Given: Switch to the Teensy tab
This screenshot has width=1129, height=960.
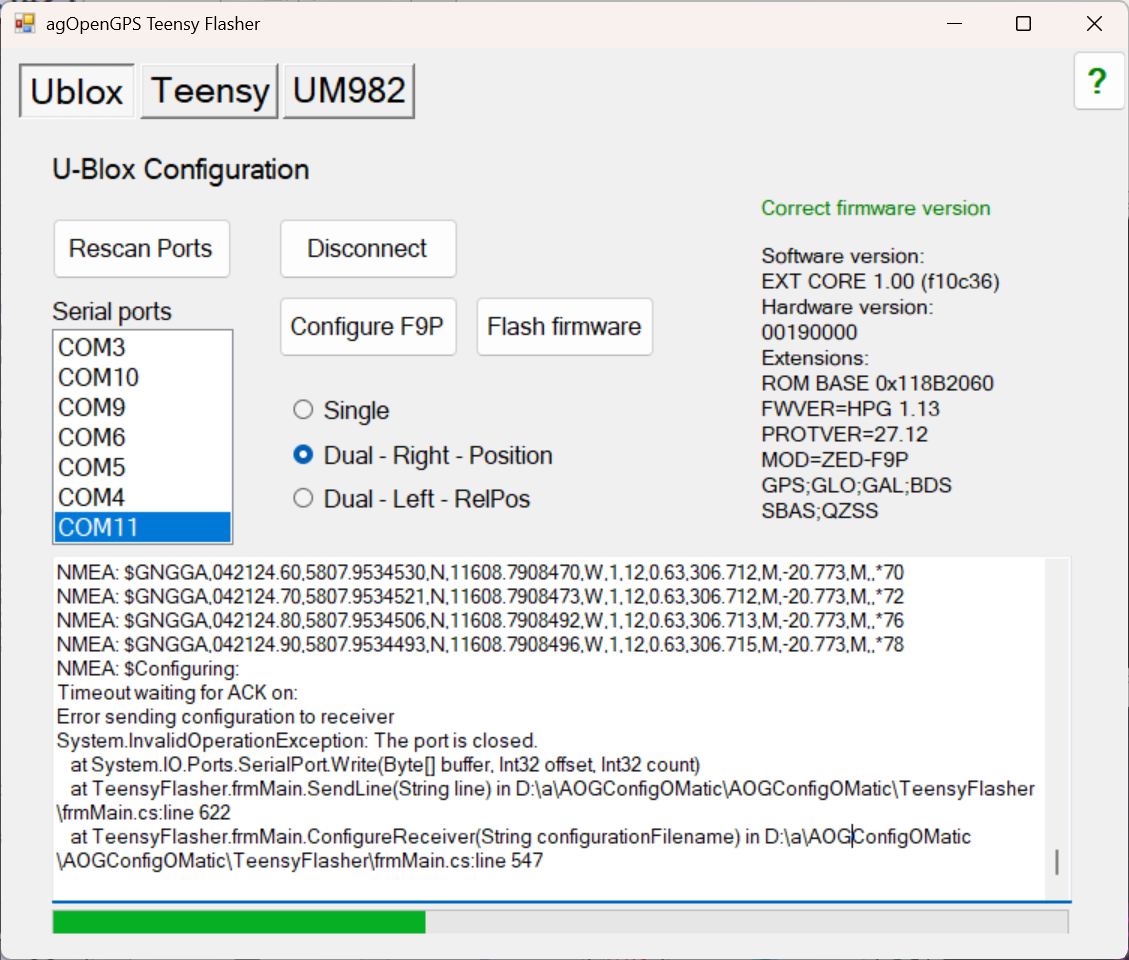Looking at the screenshot, I should (x=210, y=91).
